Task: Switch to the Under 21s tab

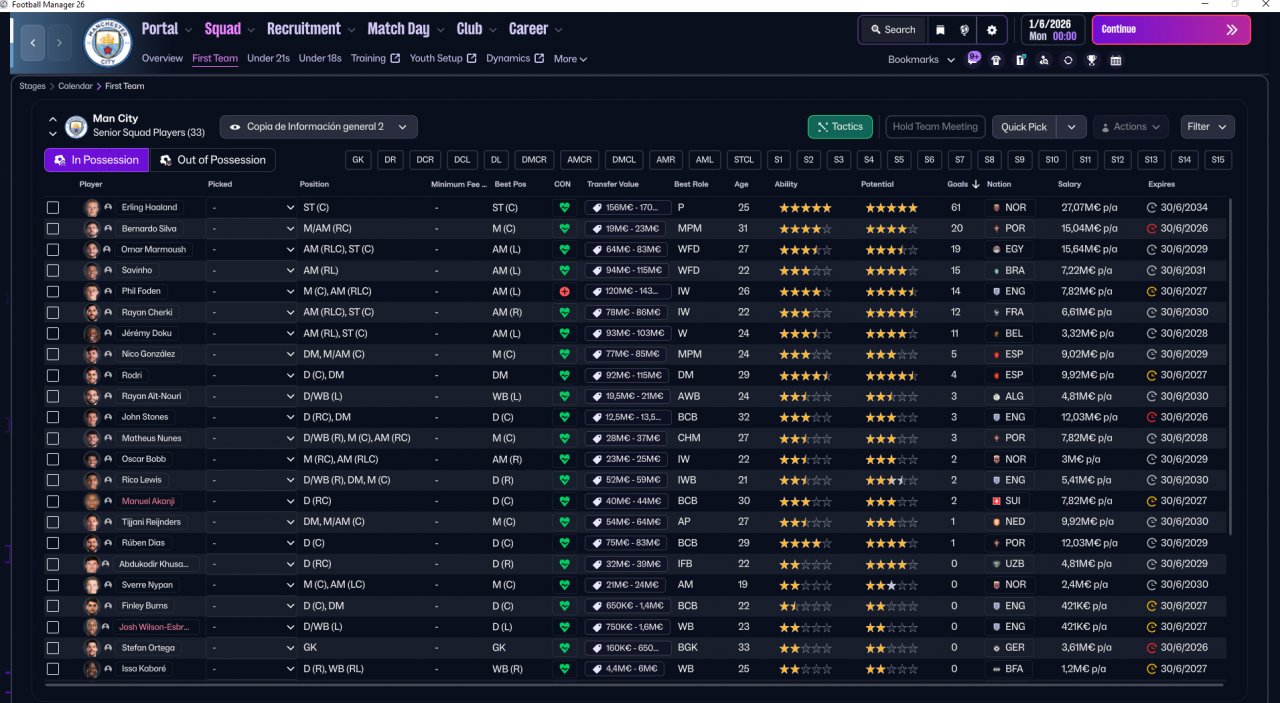Action: point(268,58)
